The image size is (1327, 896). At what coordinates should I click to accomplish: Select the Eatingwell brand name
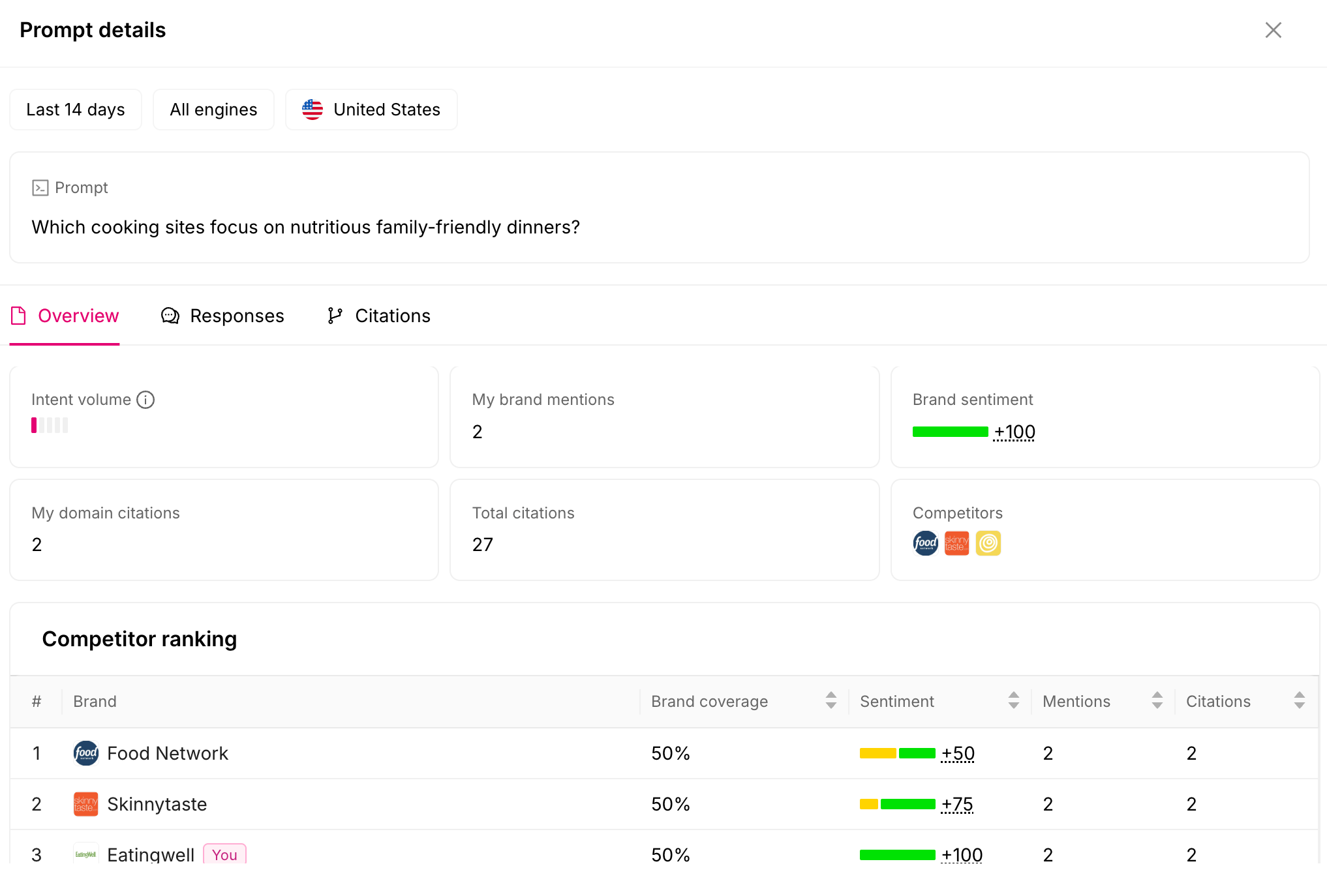[x=151, y=855]
